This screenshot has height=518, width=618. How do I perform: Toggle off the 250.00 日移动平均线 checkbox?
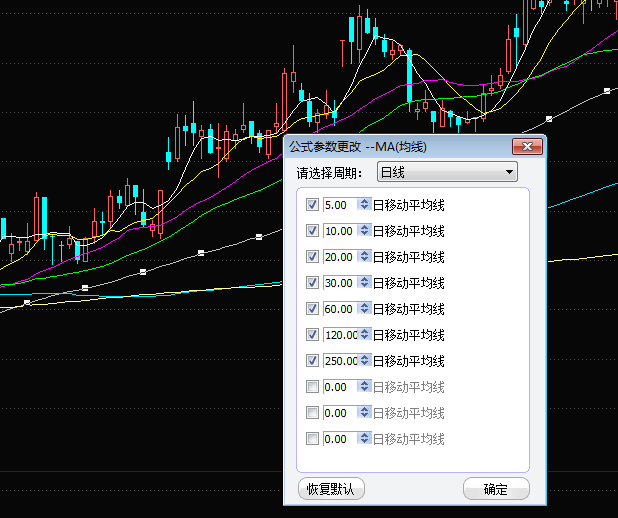(313, 361)
